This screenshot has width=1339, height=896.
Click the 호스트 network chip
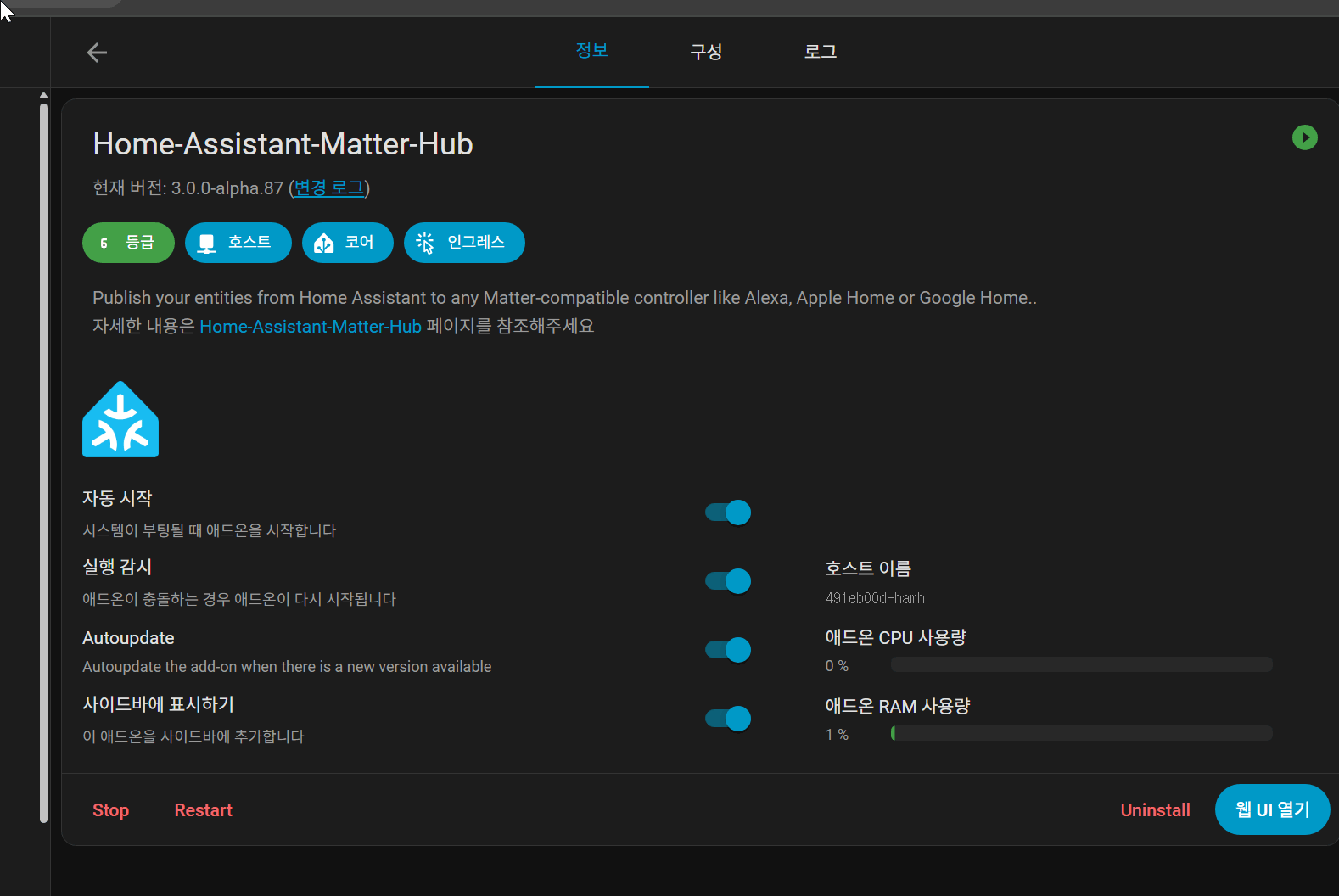point(238,243)
